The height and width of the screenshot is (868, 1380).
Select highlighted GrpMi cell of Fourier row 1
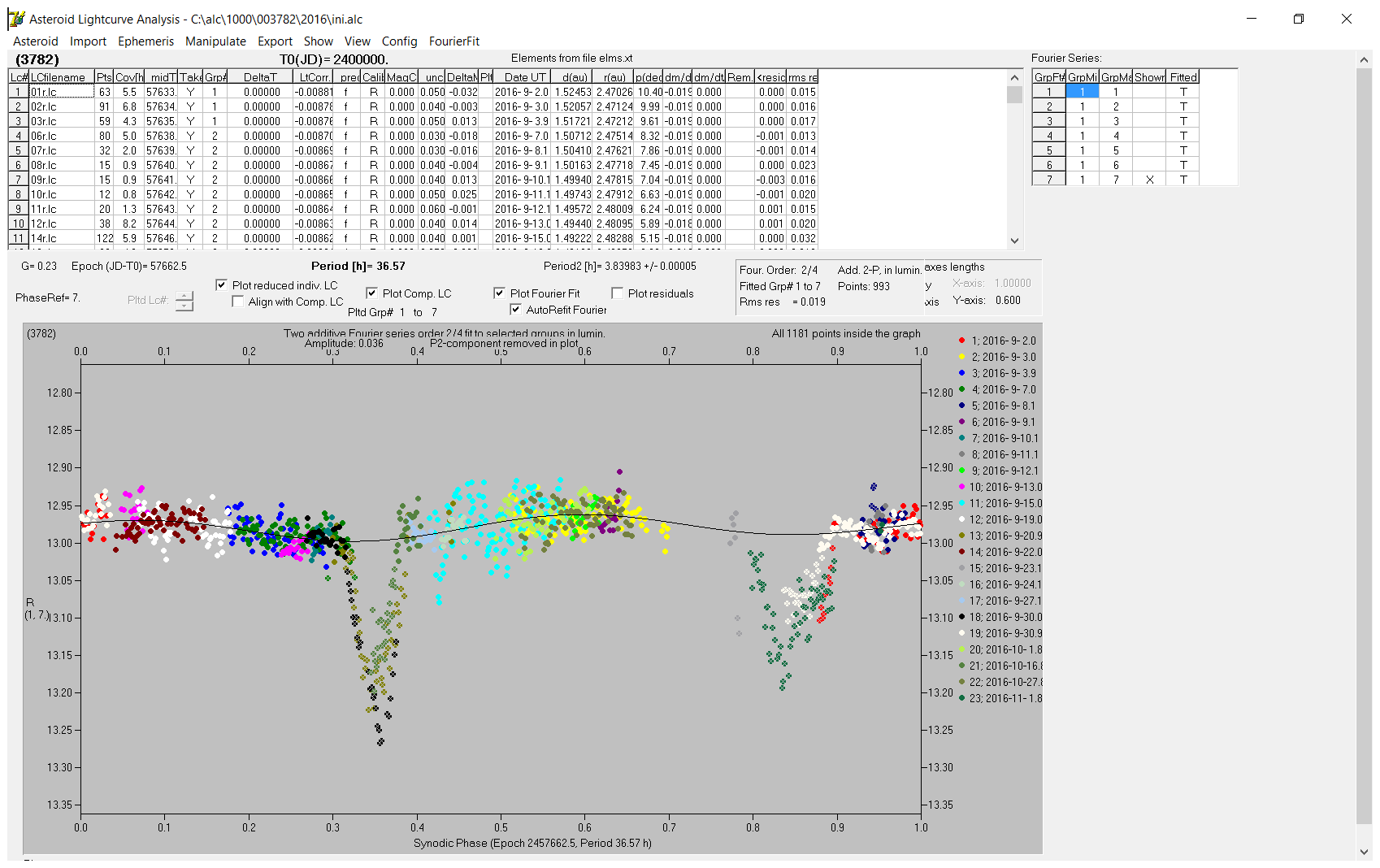coord(1082,92)
